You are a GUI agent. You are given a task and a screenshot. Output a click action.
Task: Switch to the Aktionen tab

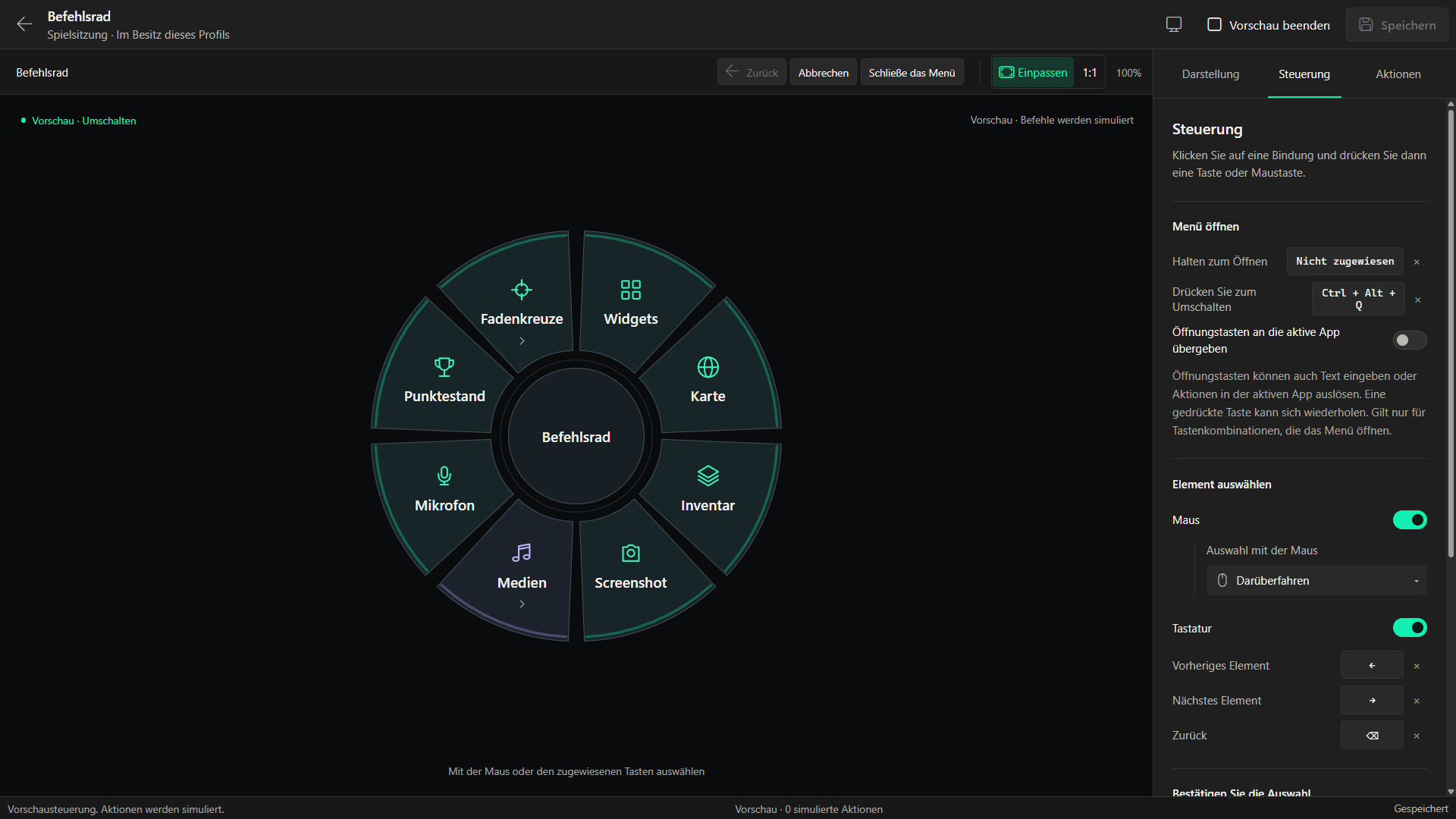pyautogui.click(x=1398, y=74)
